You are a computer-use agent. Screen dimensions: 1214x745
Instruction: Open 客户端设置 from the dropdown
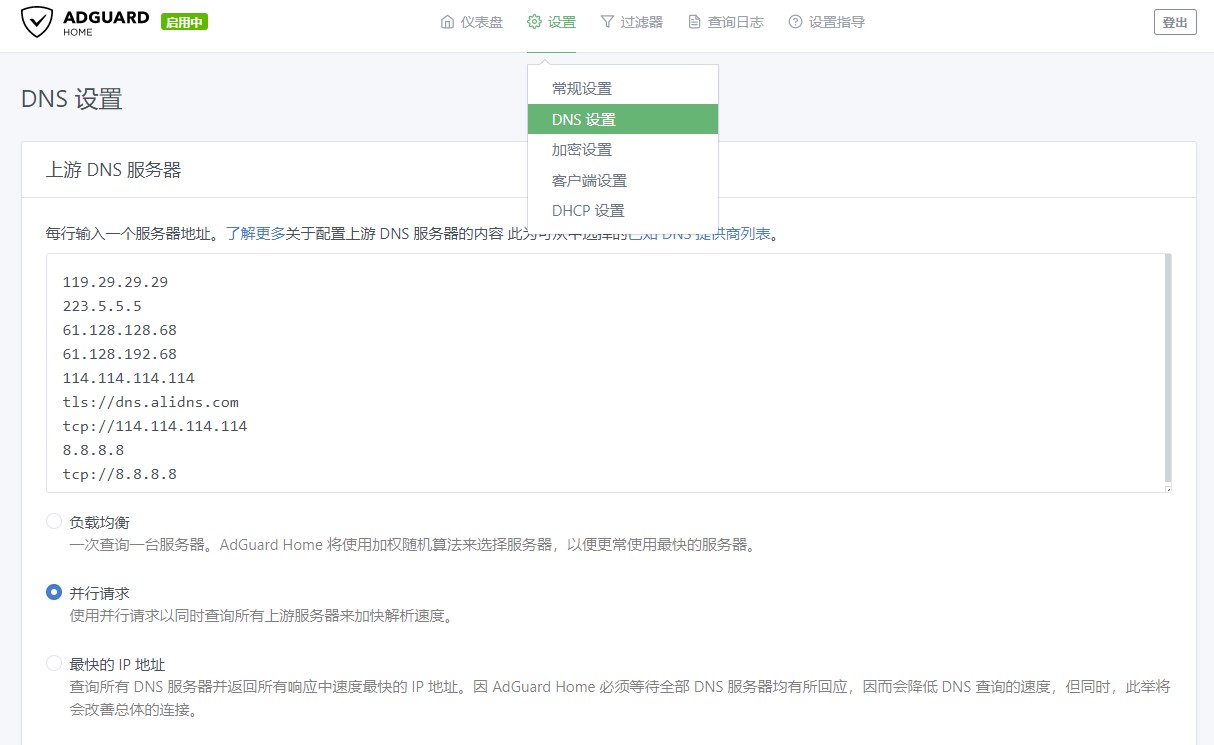pos(623,180)
